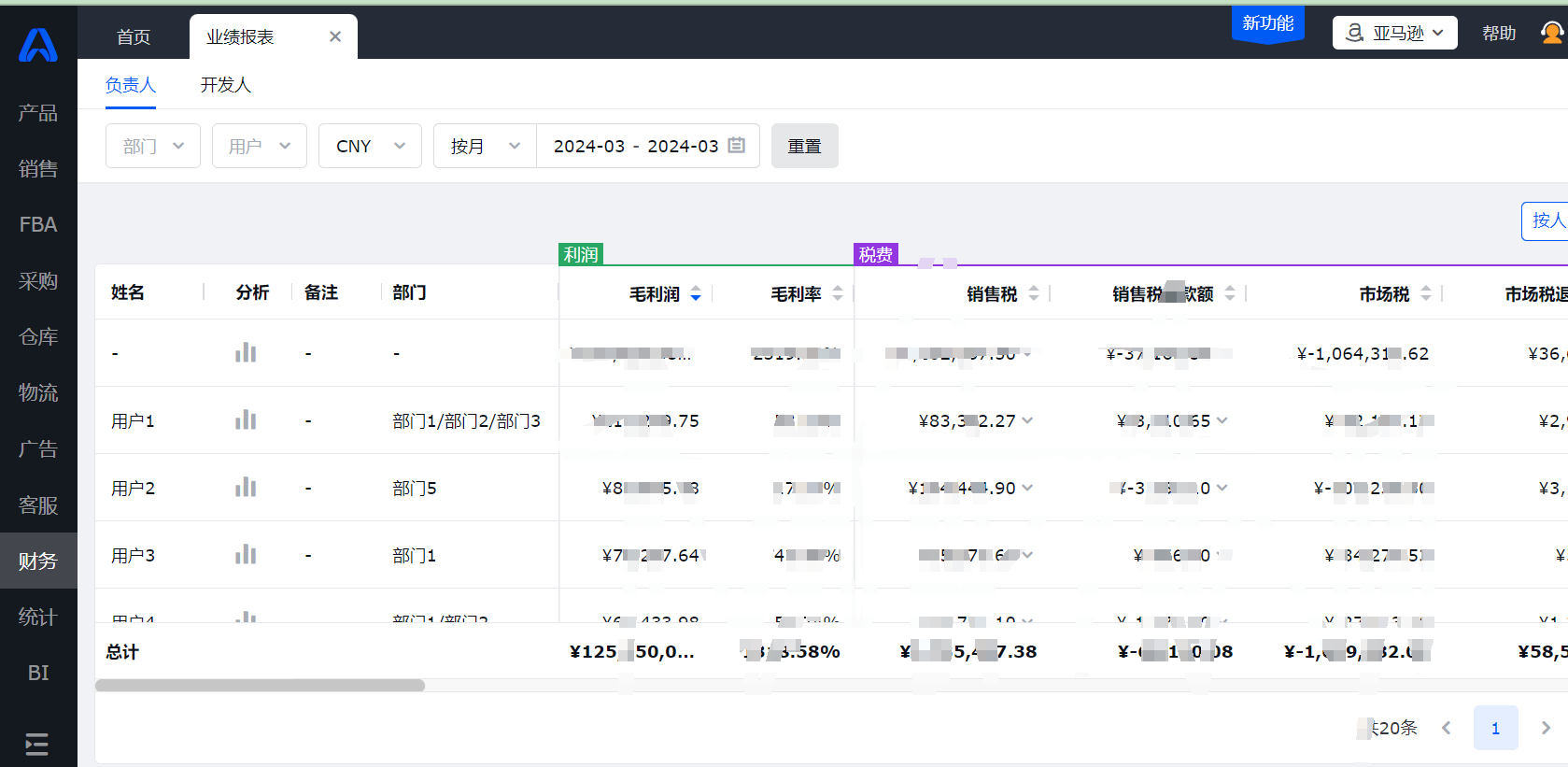
Task: Open FBA in the sidebar
Action: tap(38, 225)
